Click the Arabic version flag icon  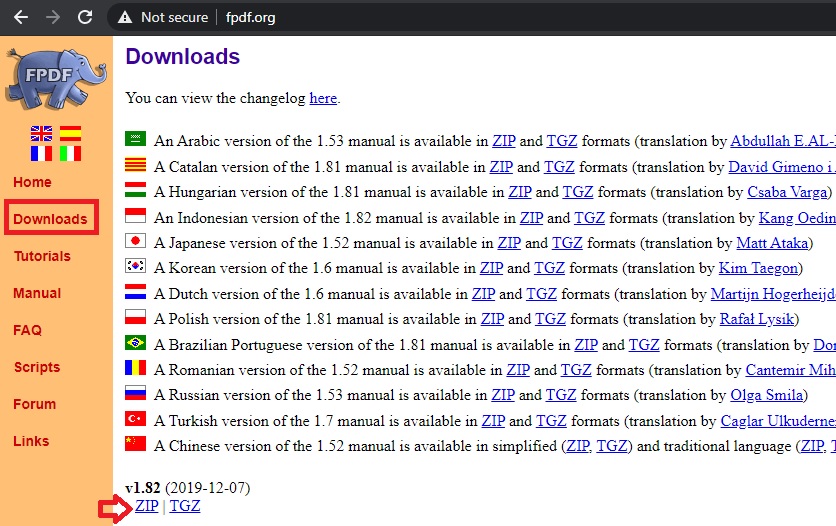pos(135,139)
